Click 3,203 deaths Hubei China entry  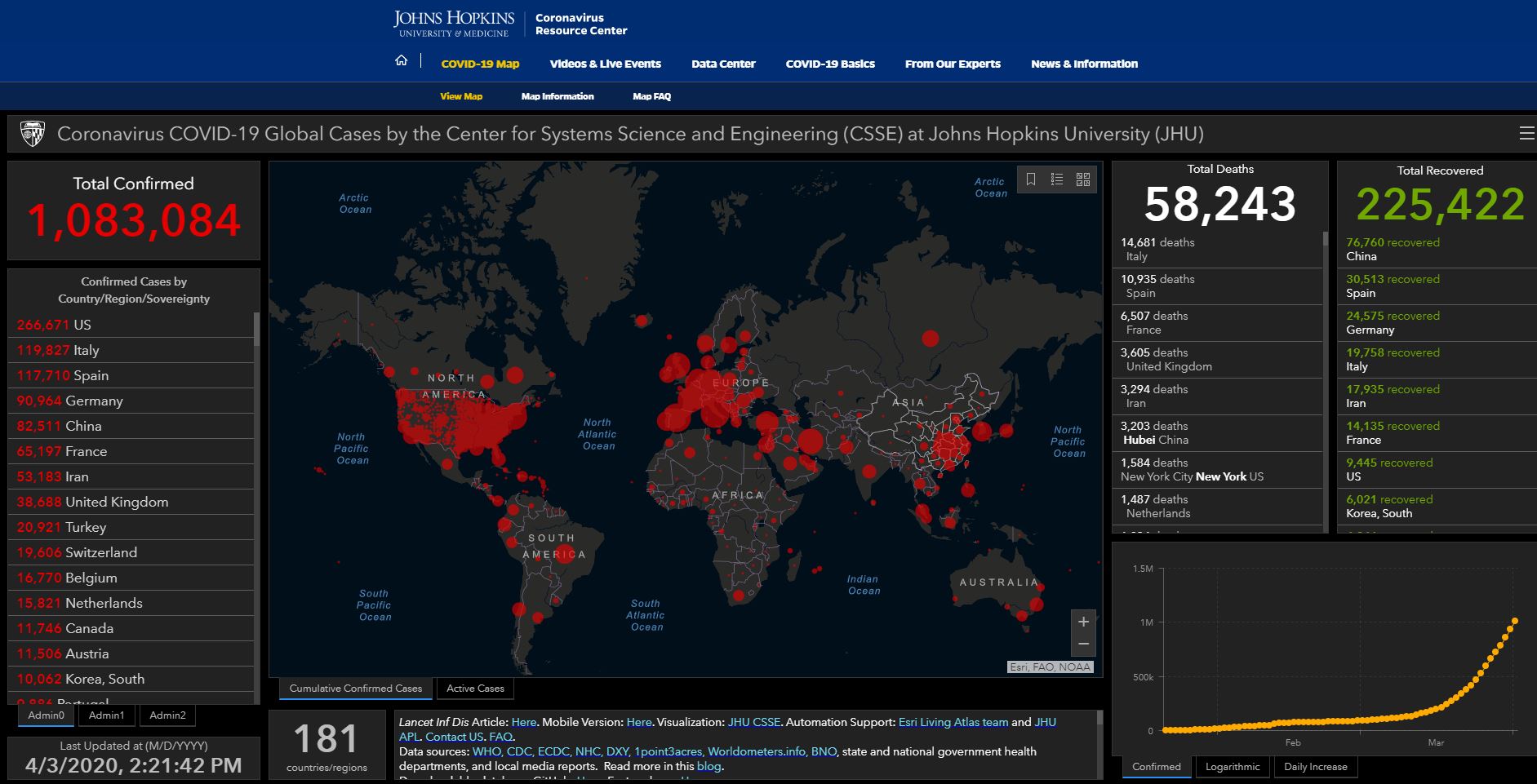pos(1217,432)
